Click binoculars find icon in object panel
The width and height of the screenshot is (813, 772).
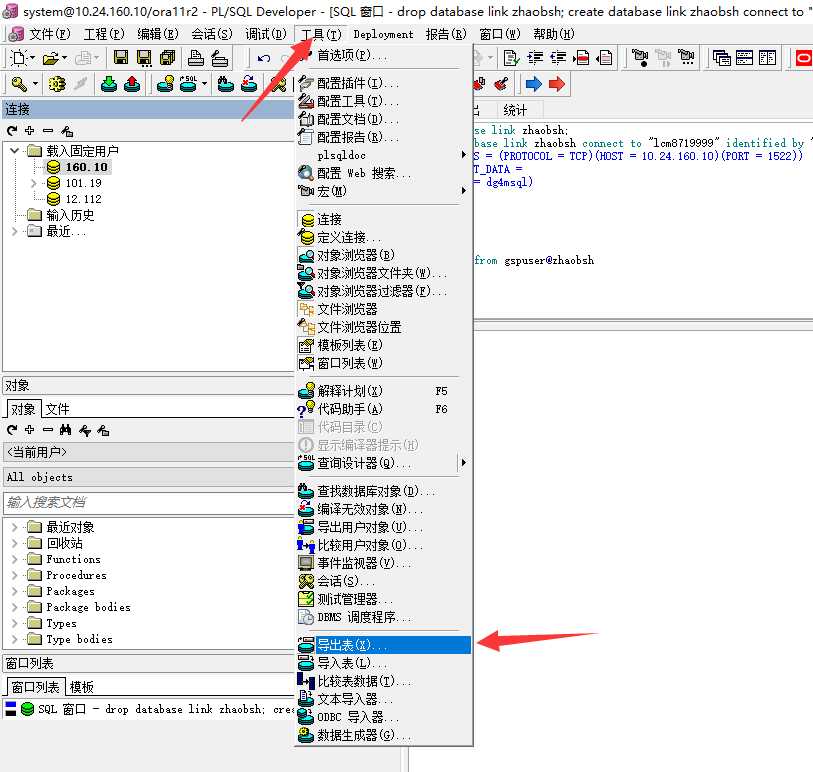click(66, 430)
